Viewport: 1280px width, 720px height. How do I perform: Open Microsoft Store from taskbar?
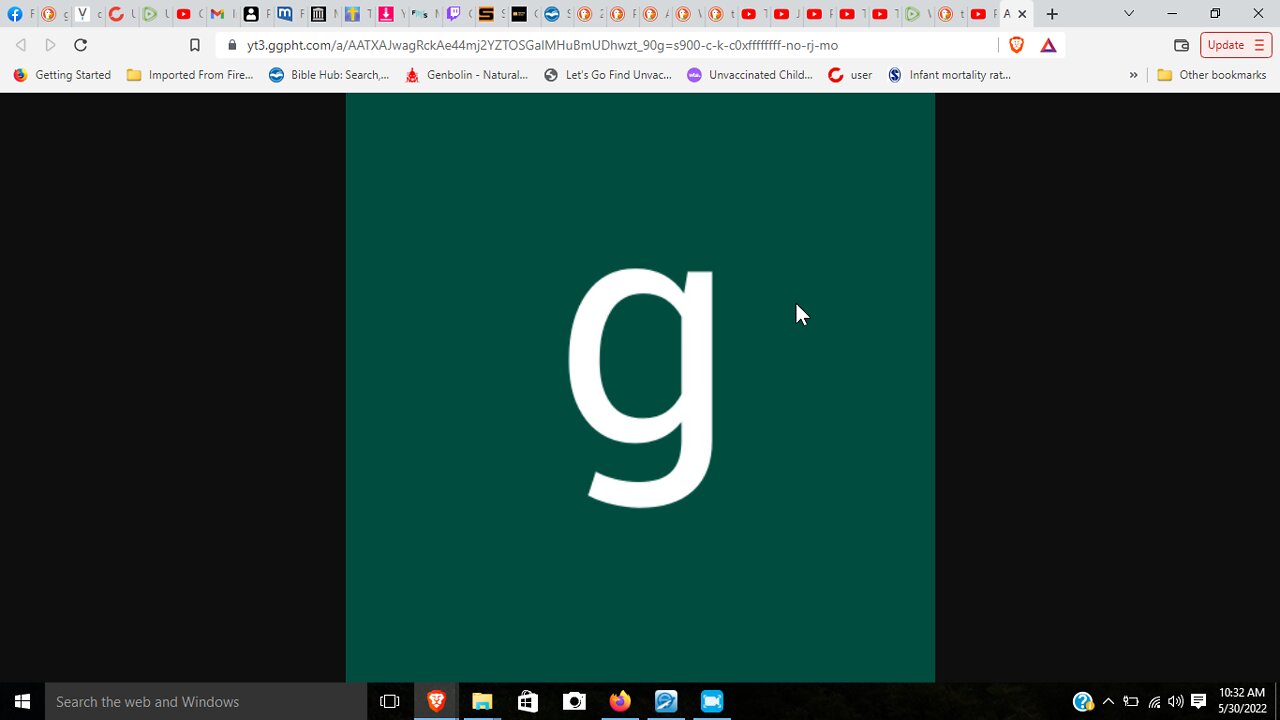point(528,702)
